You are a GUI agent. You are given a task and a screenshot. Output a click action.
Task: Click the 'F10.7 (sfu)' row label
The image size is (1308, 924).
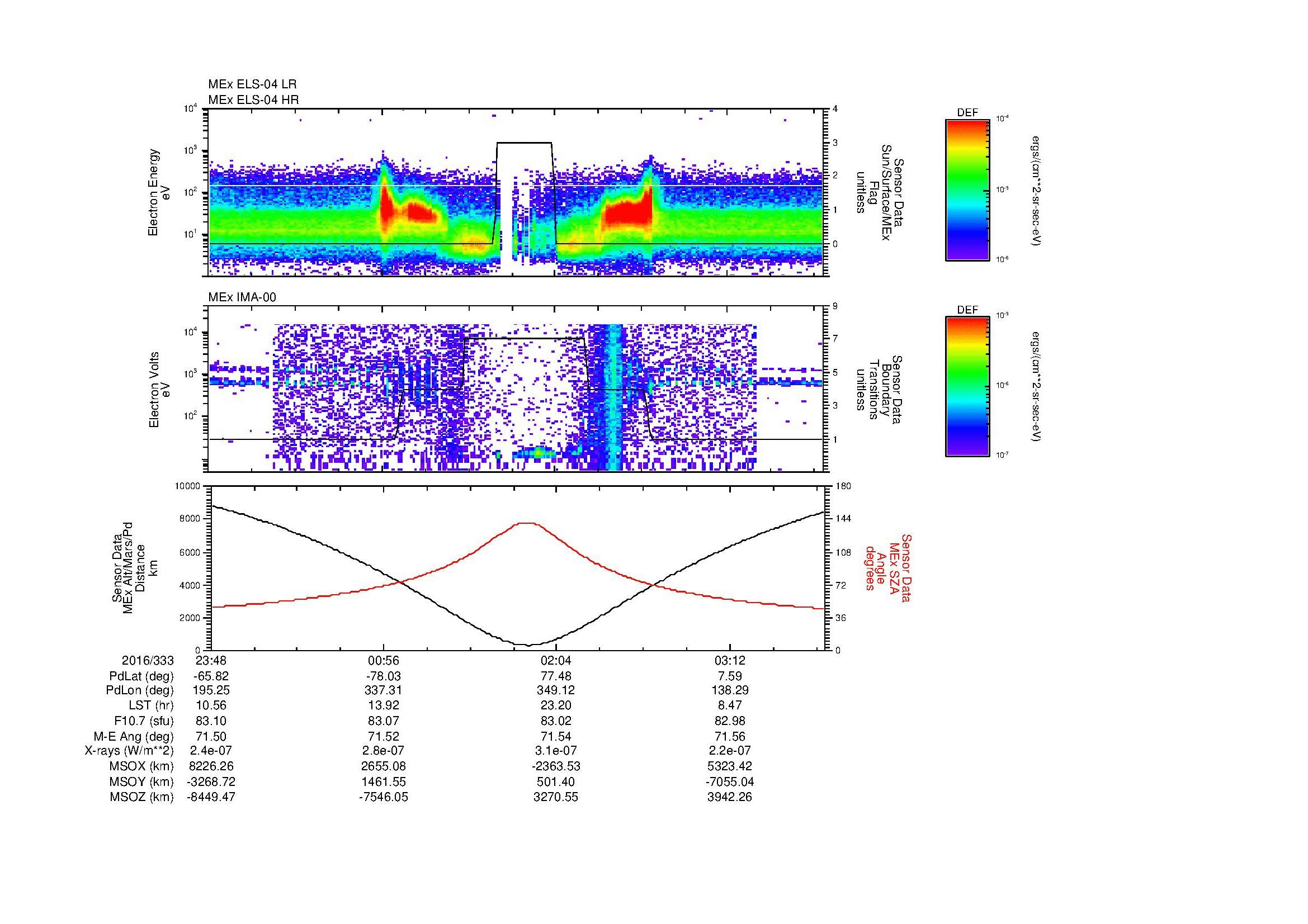click(x=144, y=721)
